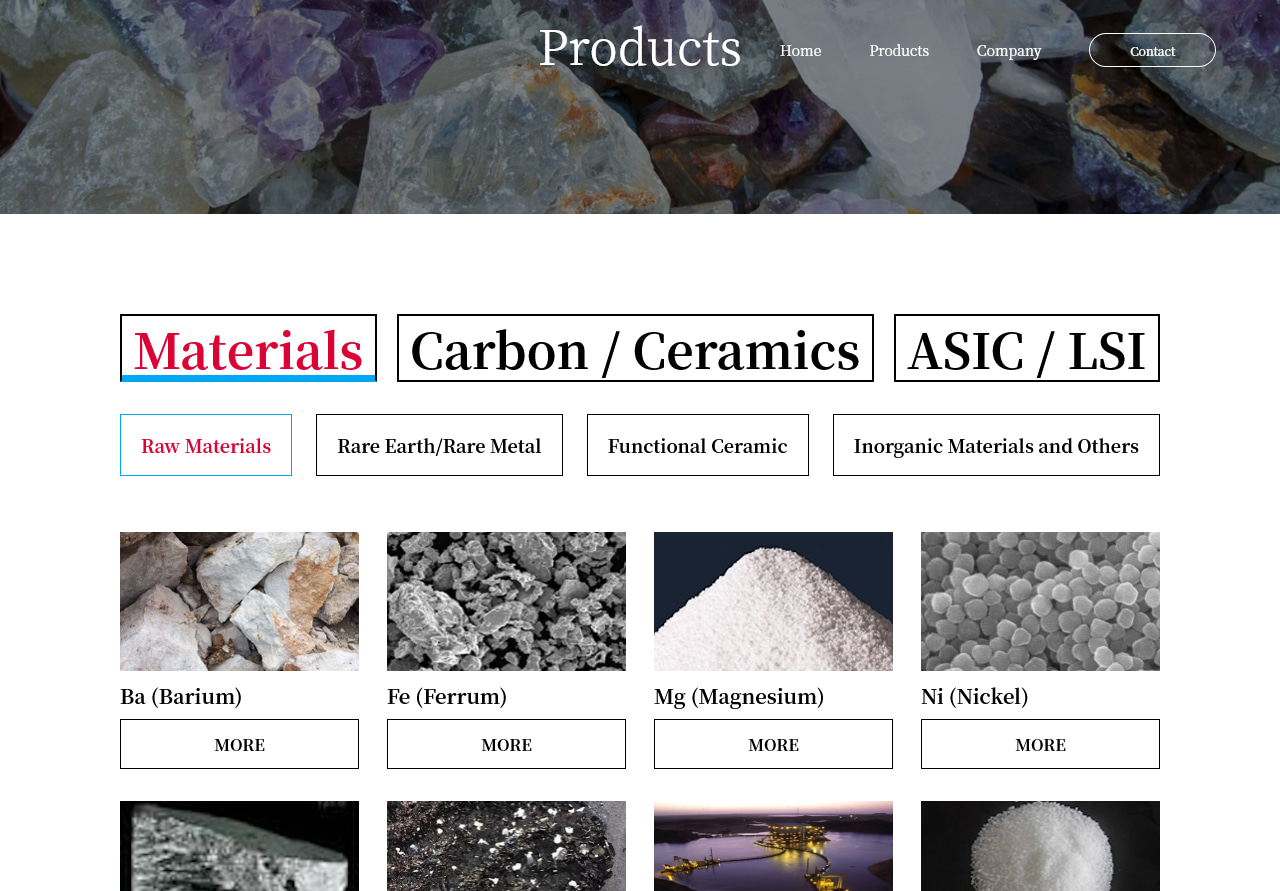This screenshot has width=1280, height=891.
Task: Click MORE under Ni (Nickel)
Action: 1040,744
